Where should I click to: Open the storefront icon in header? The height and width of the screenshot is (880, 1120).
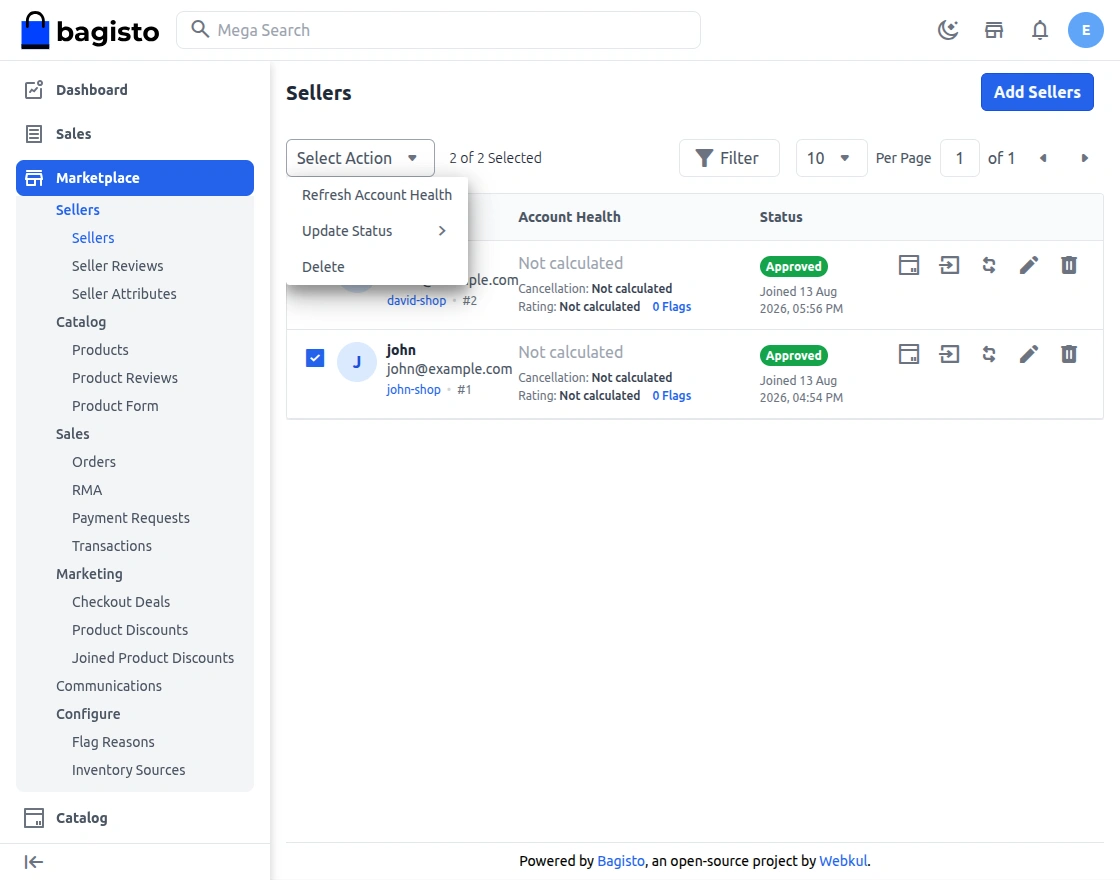click(994, 30)
